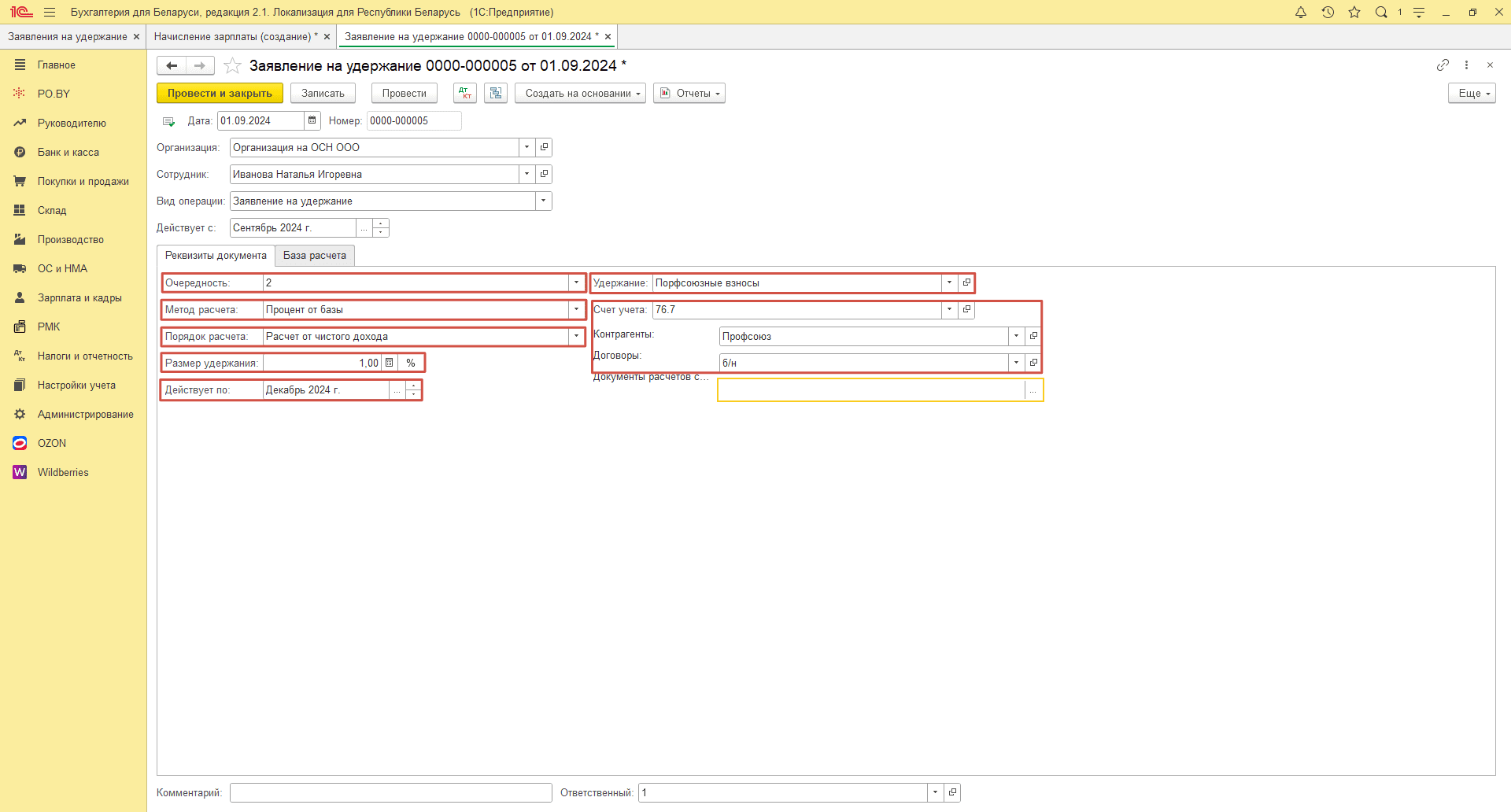
Task: Expand the Сотрудник dropdown
Action: pos(527,174)
